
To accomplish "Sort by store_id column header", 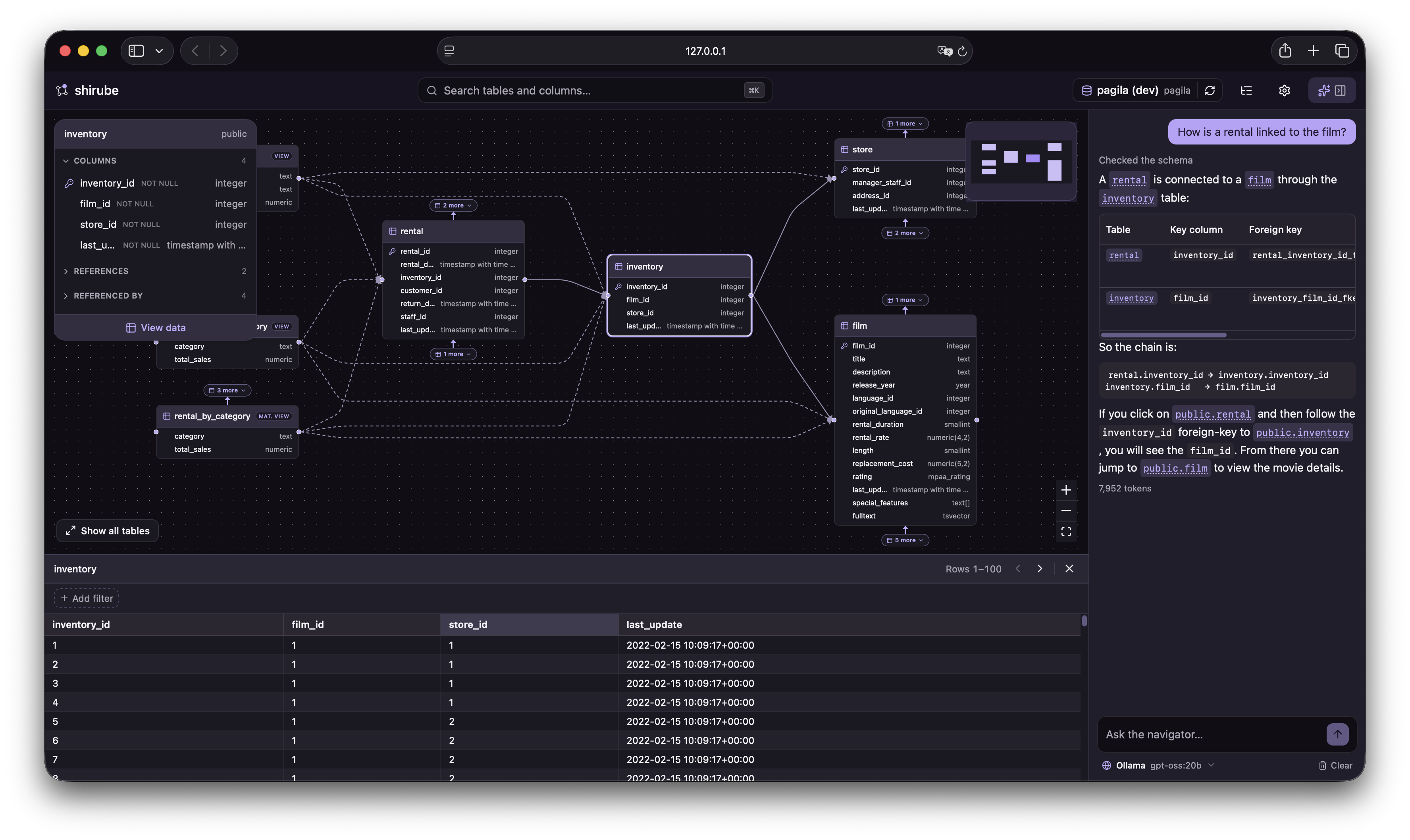I will [529, 625].
